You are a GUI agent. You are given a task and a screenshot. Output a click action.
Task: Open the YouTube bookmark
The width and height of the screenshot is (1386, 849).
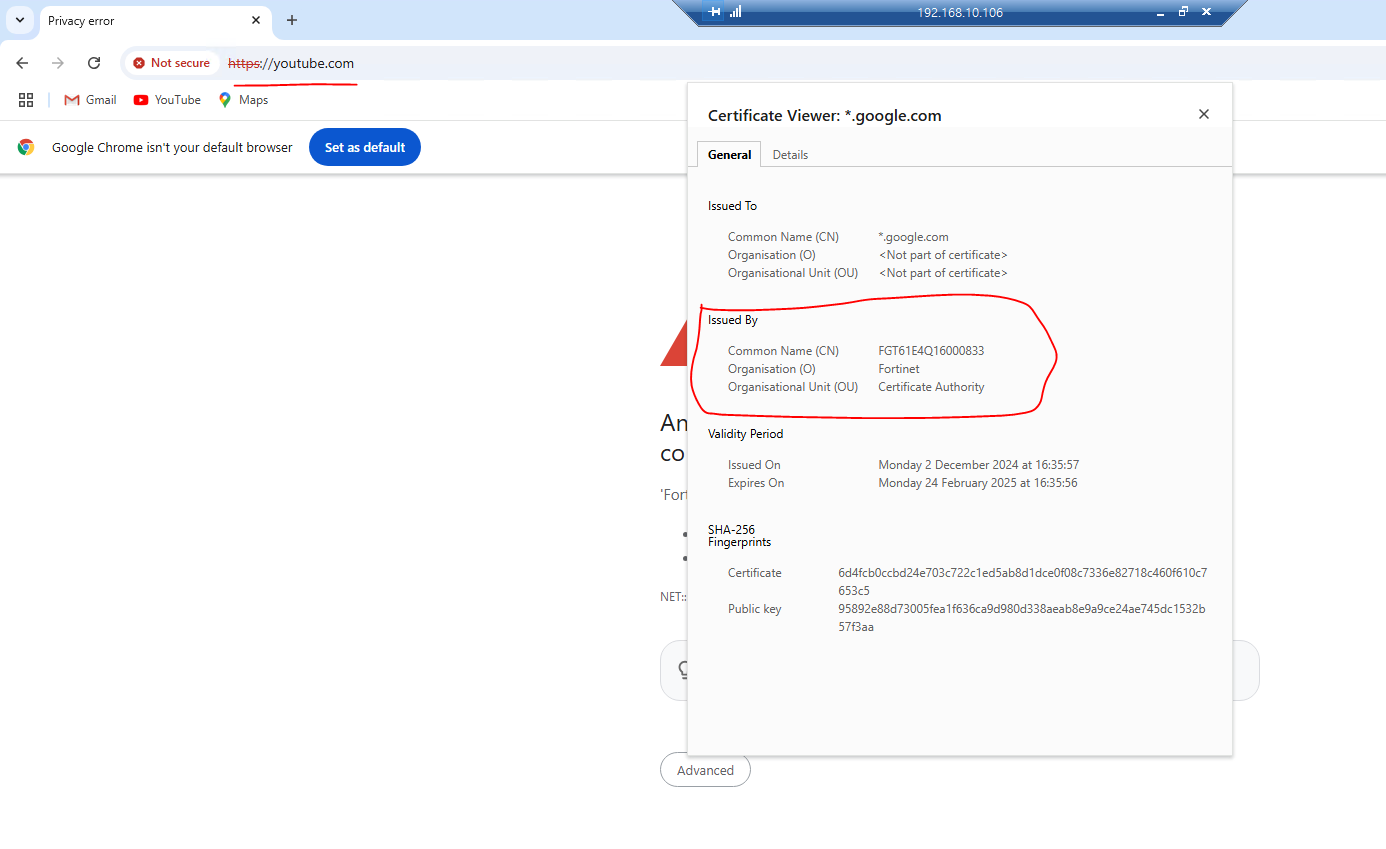pyautogui.click(x=167, y=100)
